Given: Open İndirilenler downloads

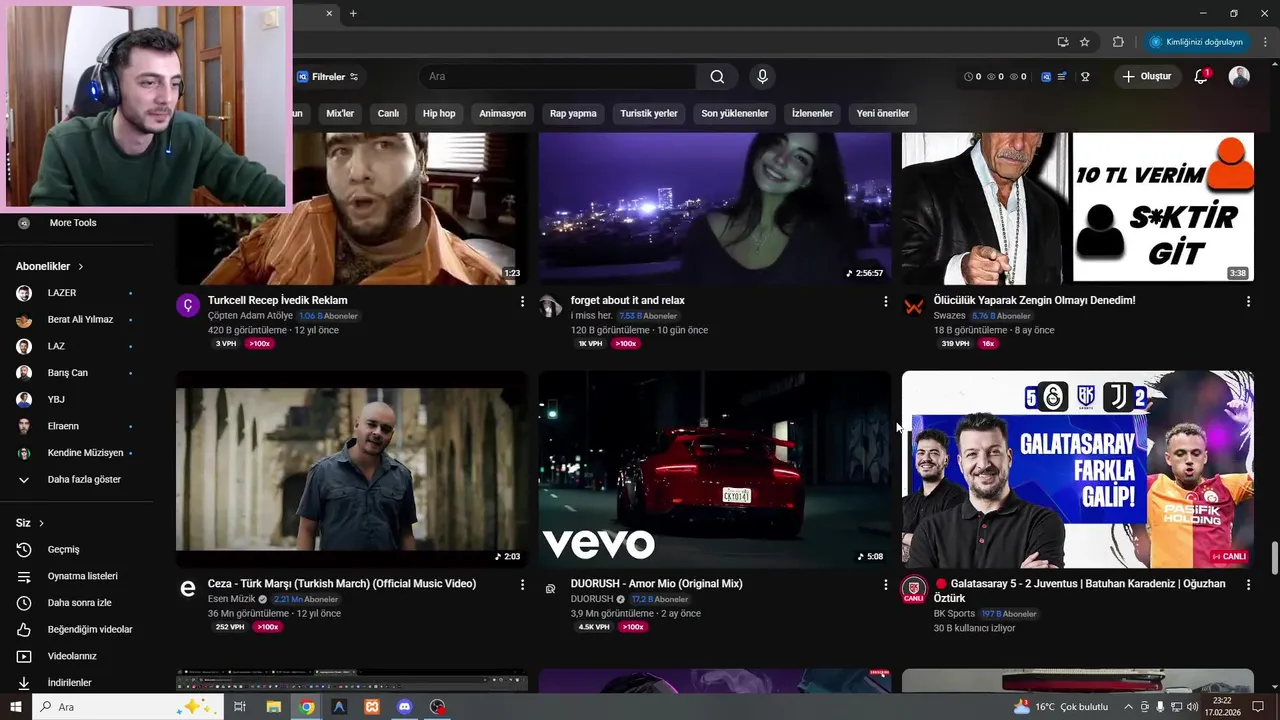Looking at the screenshot, I should 76,683.
